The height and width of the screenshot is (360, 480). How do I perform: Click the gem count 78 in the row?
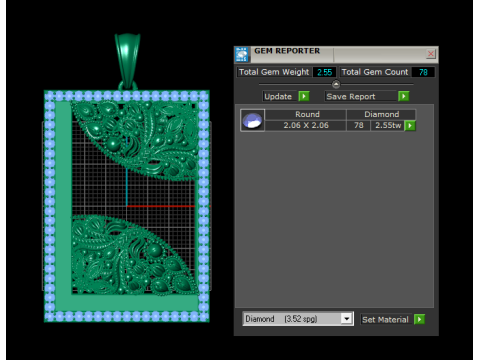click(x=359, y=125)
